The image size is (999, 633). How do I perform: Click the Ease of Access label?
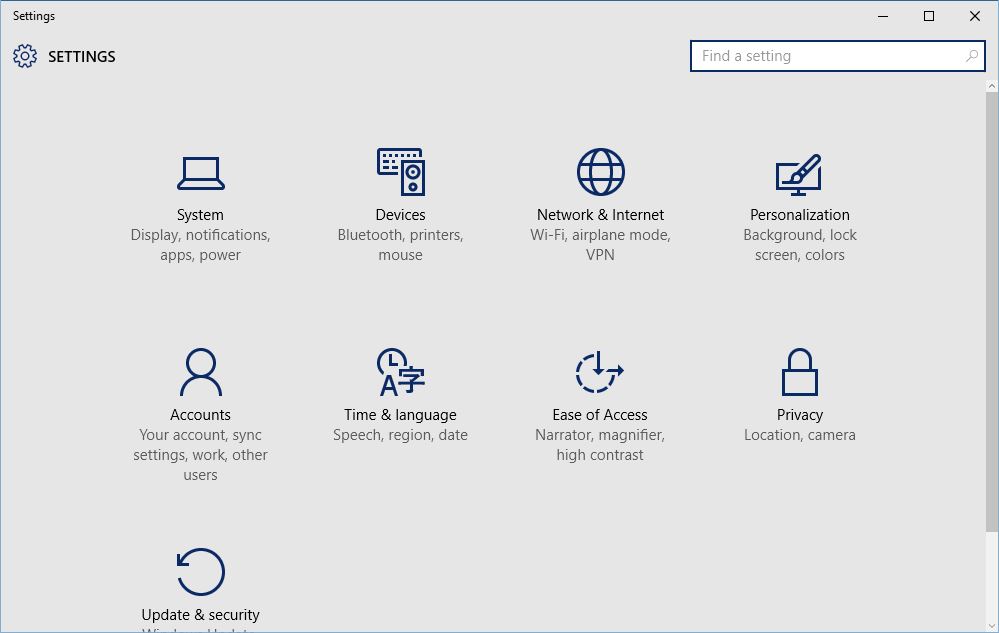(600, 415)
